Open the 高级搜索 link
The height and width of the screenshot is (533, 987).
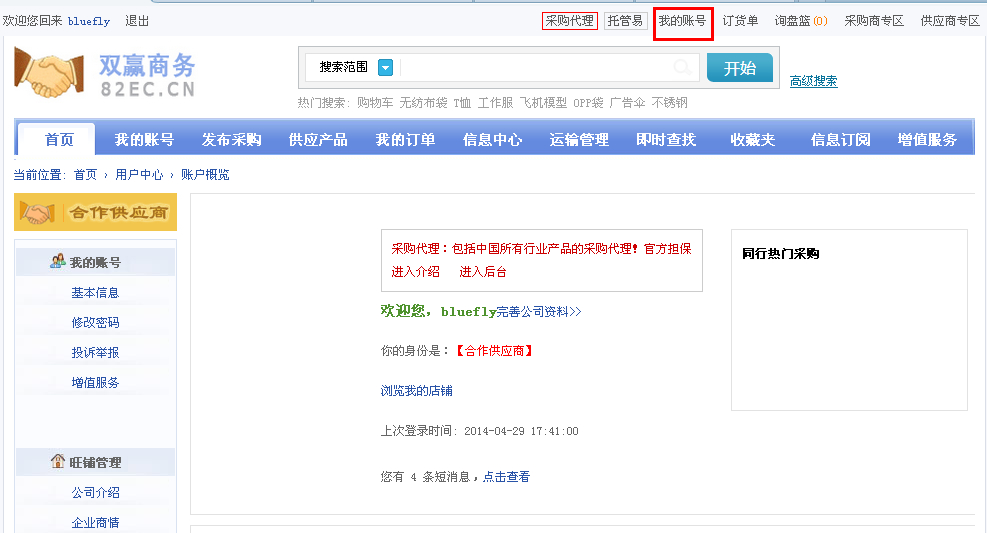click(813, 81)
